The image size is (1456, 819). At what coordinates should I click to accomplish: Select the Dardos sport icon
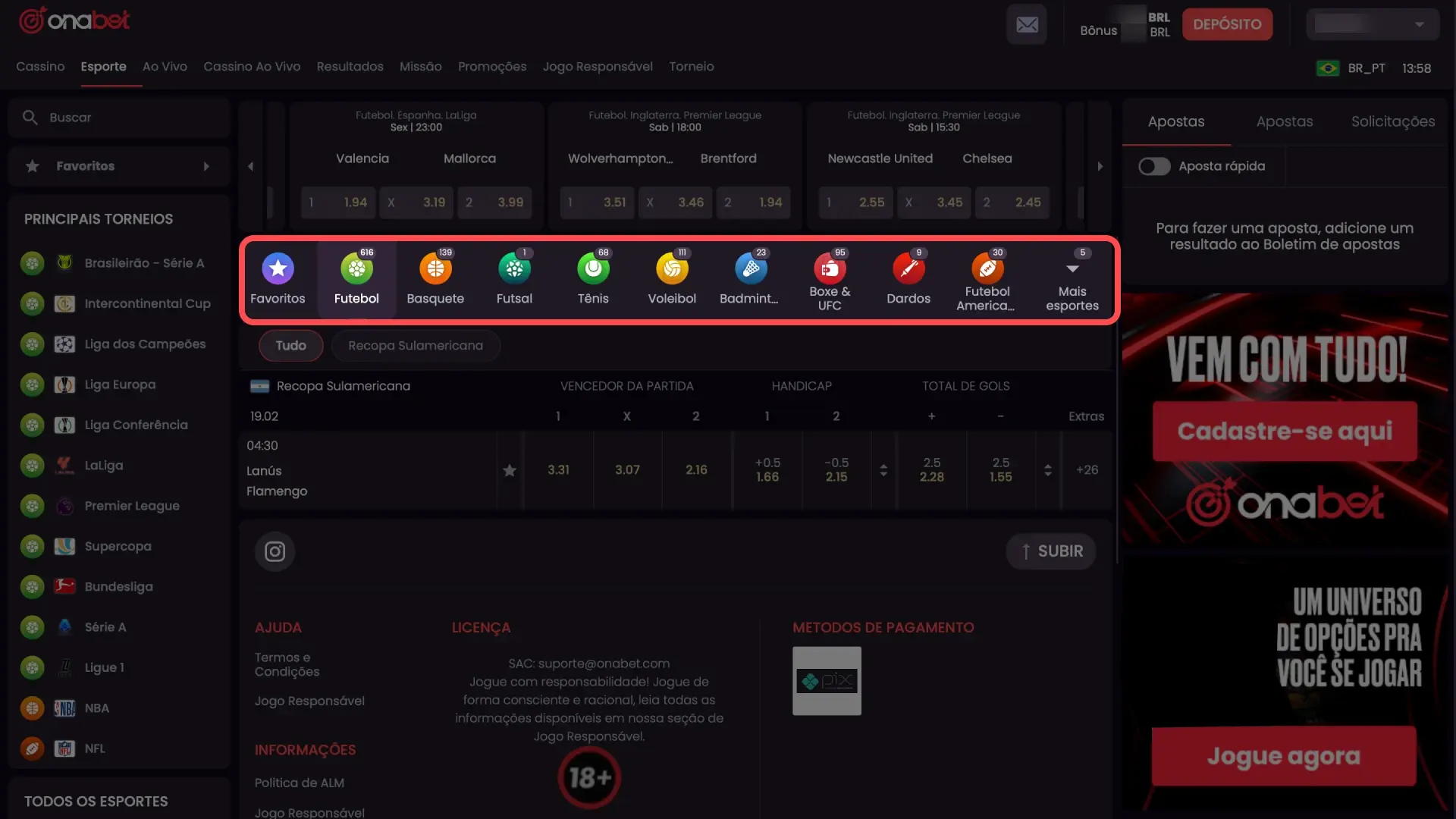click(x=908, y=268)
